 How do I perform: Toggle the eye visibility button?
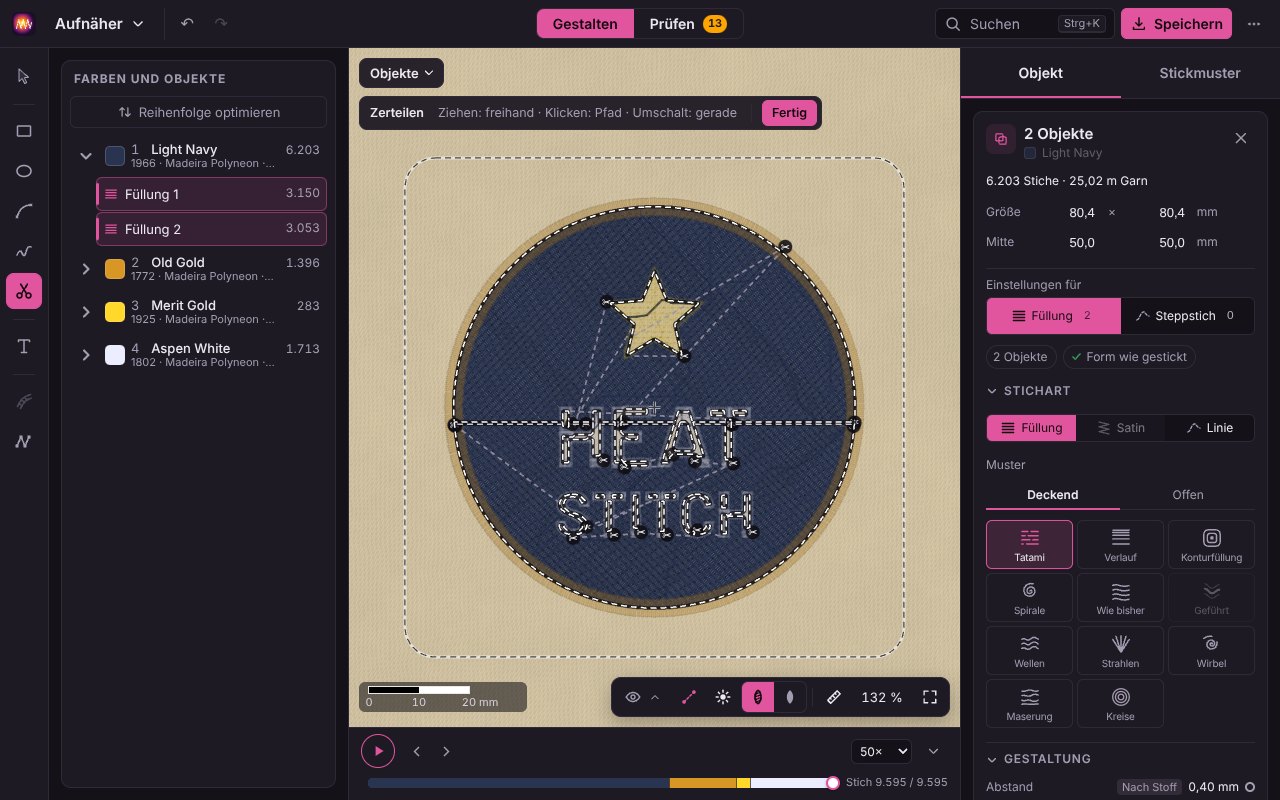click(633, 697)
